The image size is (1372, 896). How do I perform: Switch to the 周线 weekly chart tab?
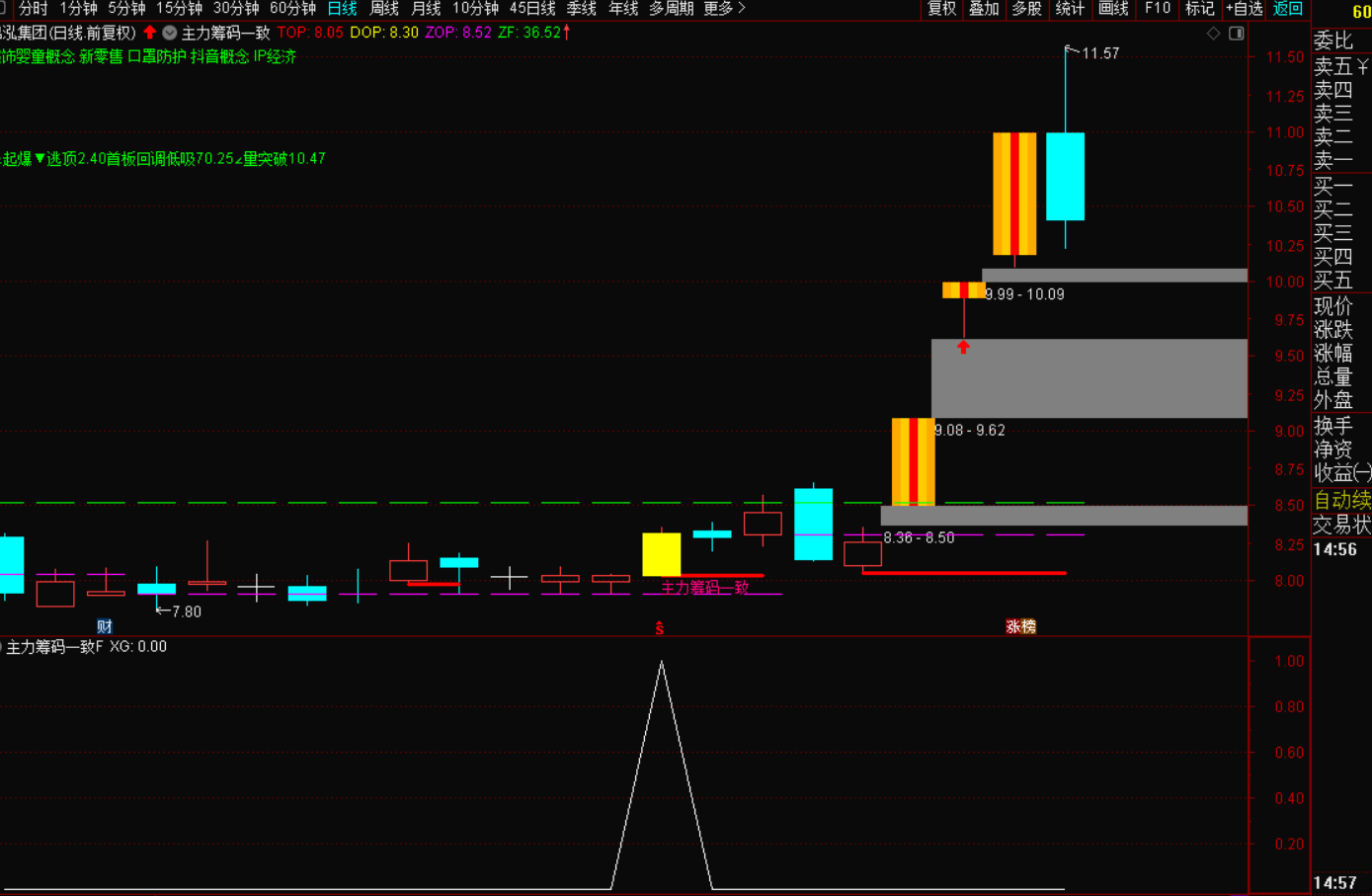tap(384, 9)
